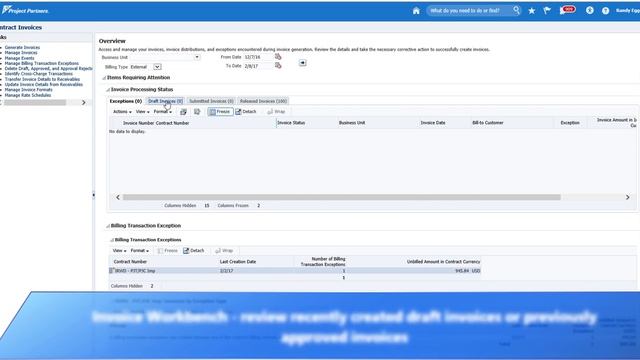Click the invoice table scroll-left arrow
This screenshot has width=640, height=360.
118,197
